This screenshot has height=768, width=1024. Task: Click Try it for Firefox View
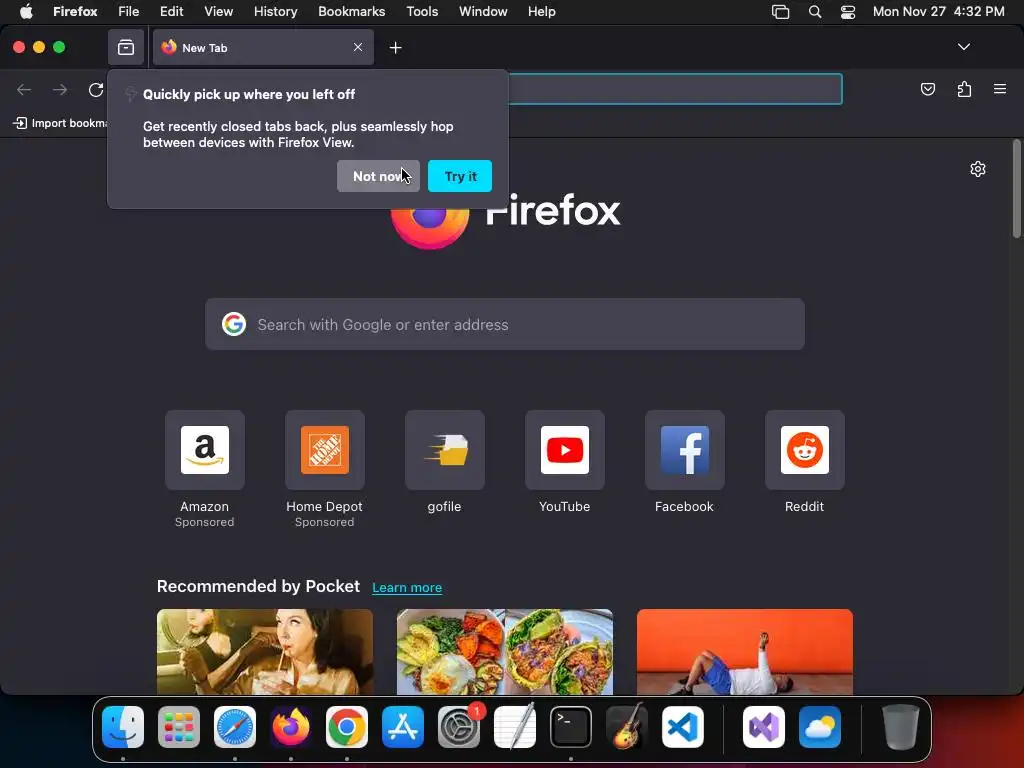coord(460,176)
